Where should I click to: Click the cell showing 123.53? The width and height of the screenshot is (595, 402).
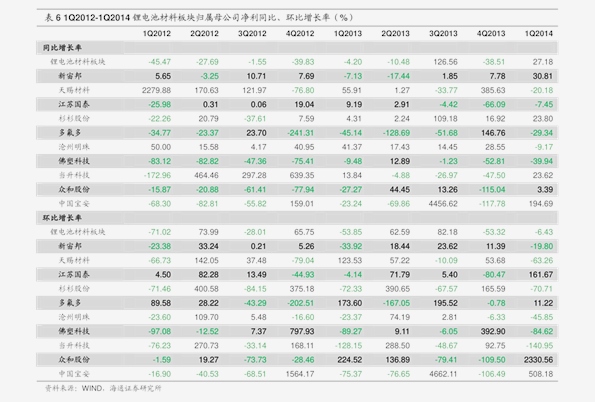(x=350, y=260)
